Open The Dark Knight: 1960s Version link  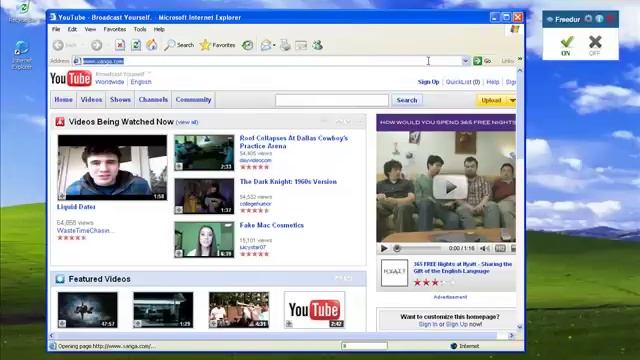click(288, 182)
